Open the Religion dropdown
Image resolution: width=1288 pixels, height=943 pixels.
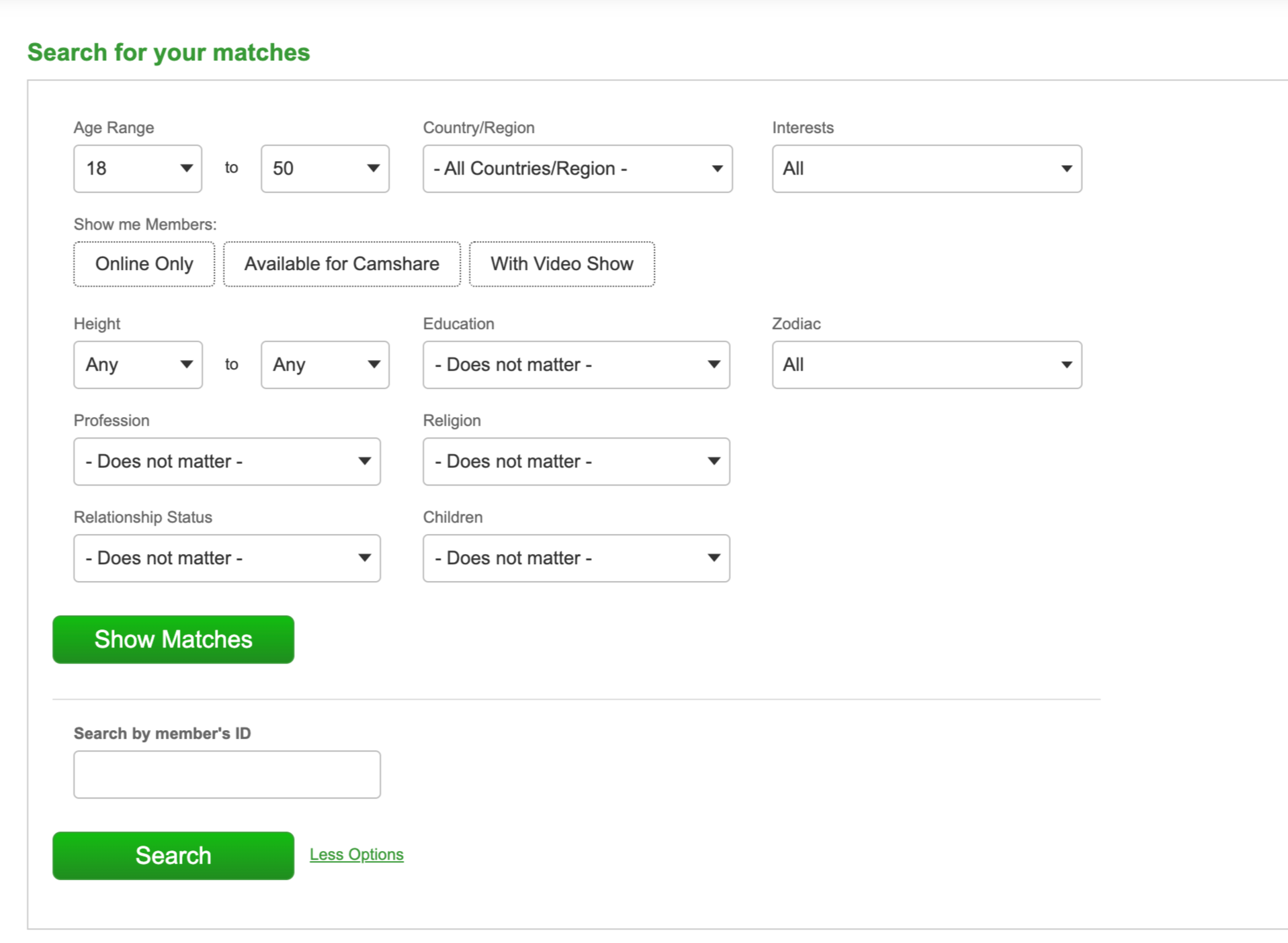click(x=576, y=461)
